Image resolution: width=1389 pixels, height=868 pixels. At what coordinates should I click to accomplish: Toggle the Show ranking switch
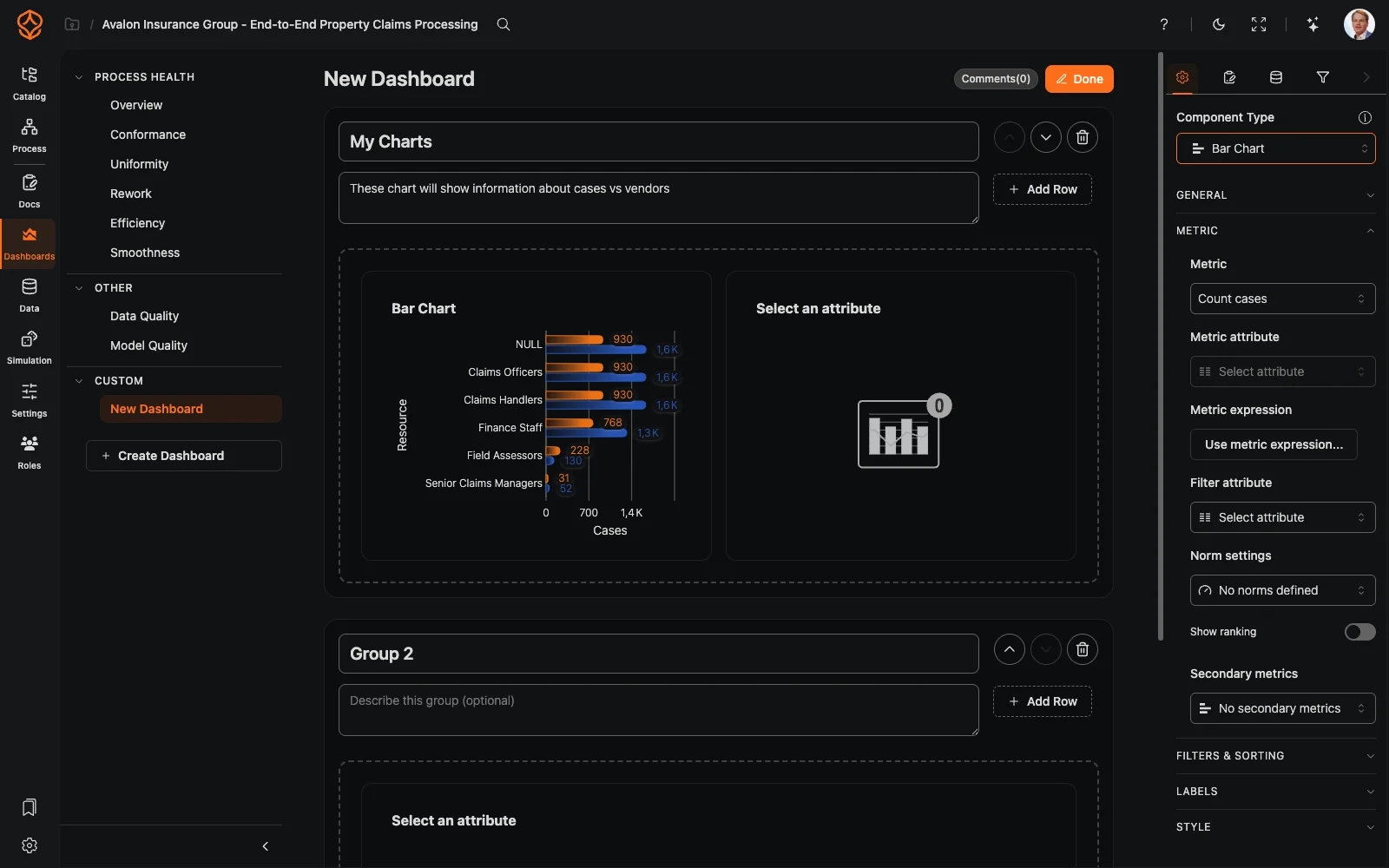(x=1360, y=632)
